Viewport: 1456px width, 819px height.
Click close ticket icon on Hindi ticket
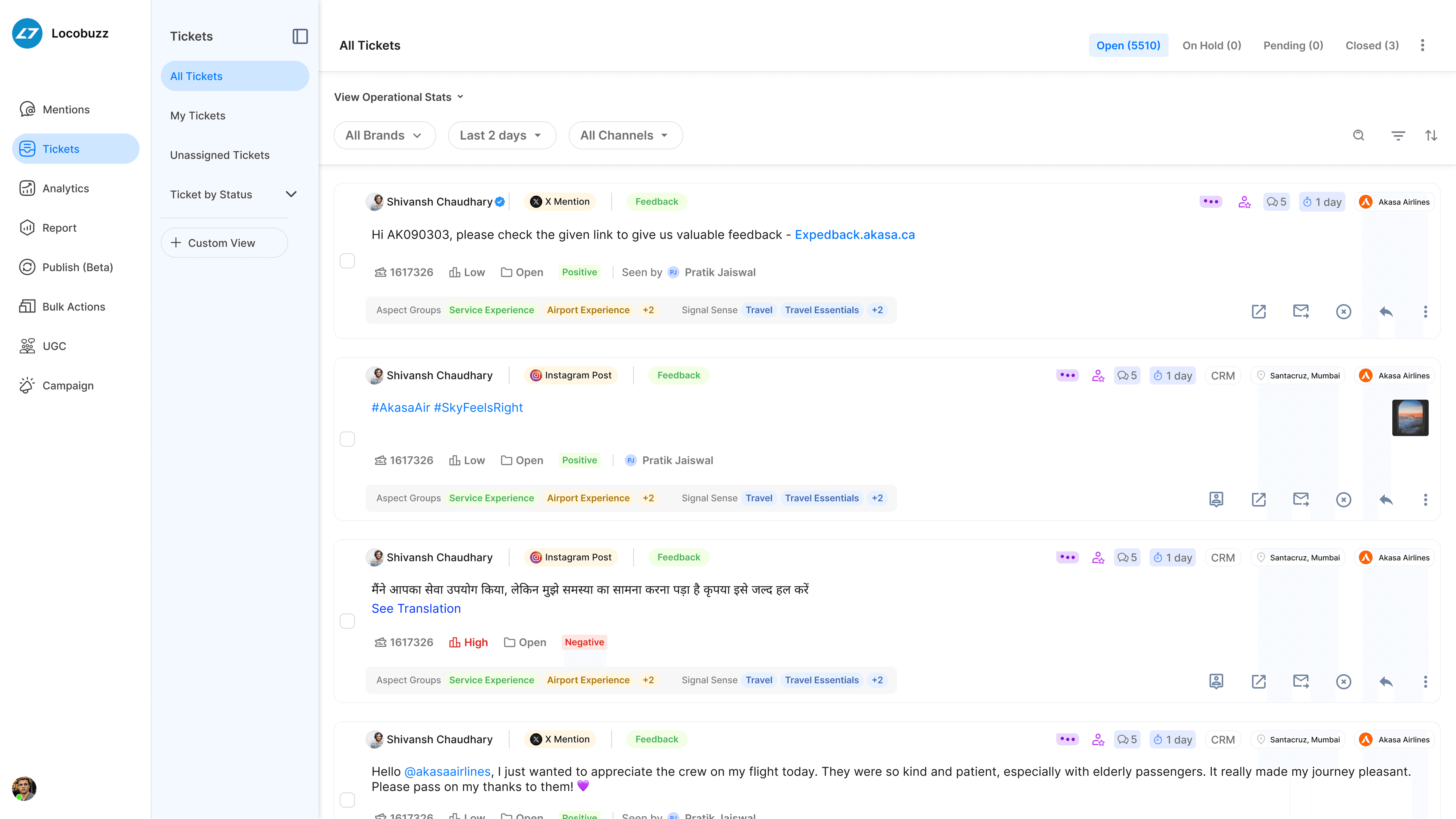[1343, 682]
